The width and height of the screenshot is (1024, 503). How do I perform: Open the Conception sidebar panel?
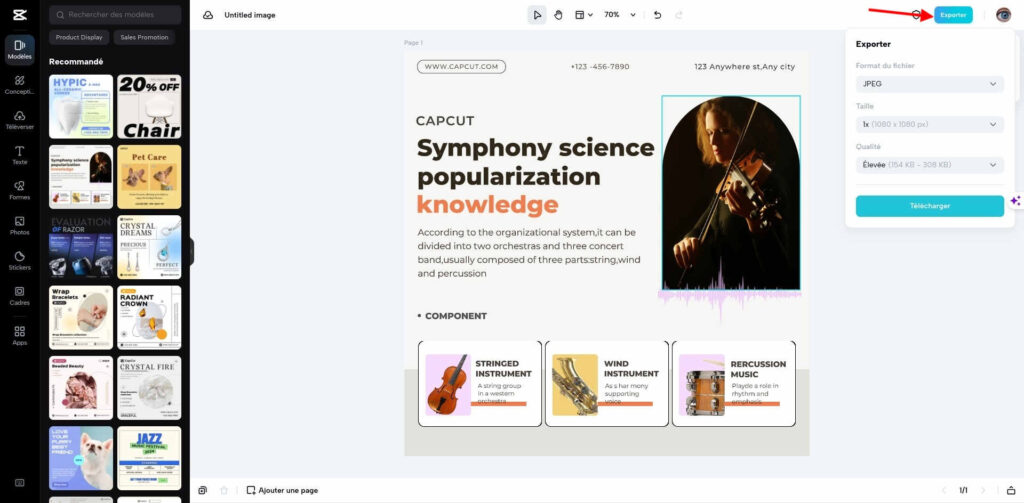pos(20,85)
